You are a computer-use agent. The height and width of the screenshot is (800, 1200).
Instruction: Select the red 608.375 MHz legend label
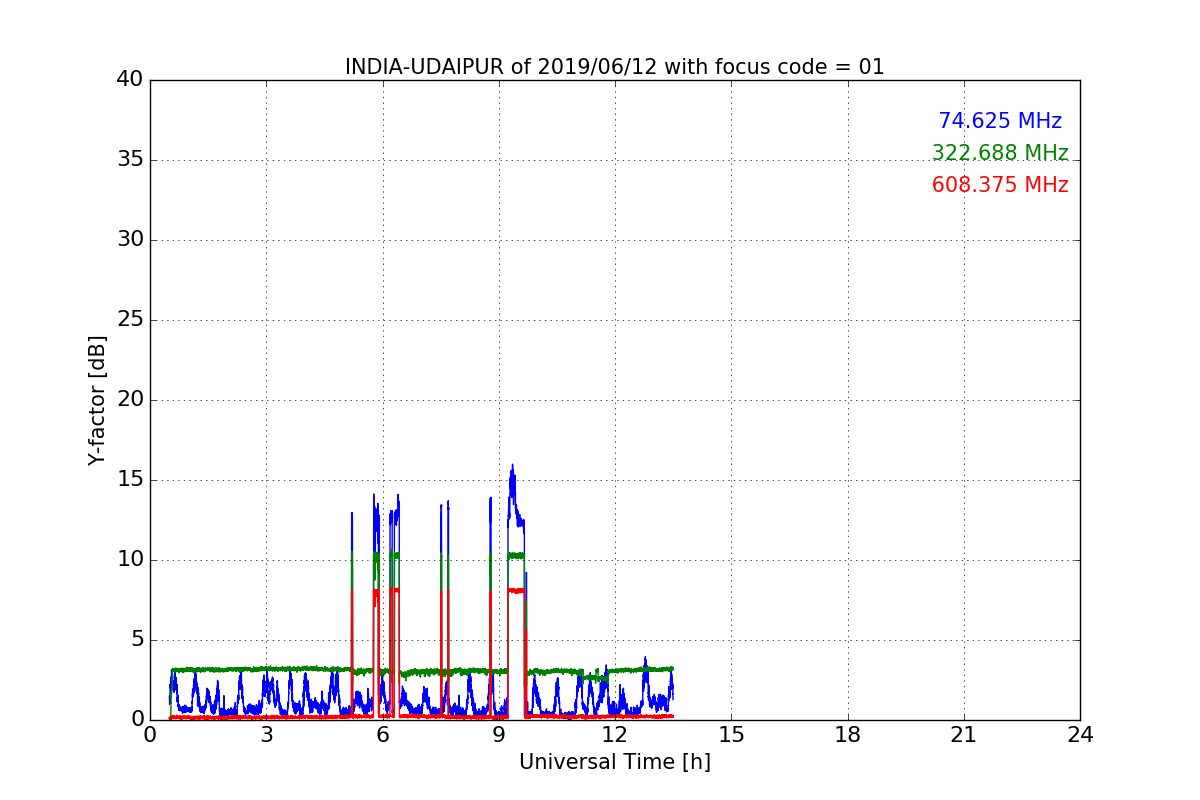1000,185
